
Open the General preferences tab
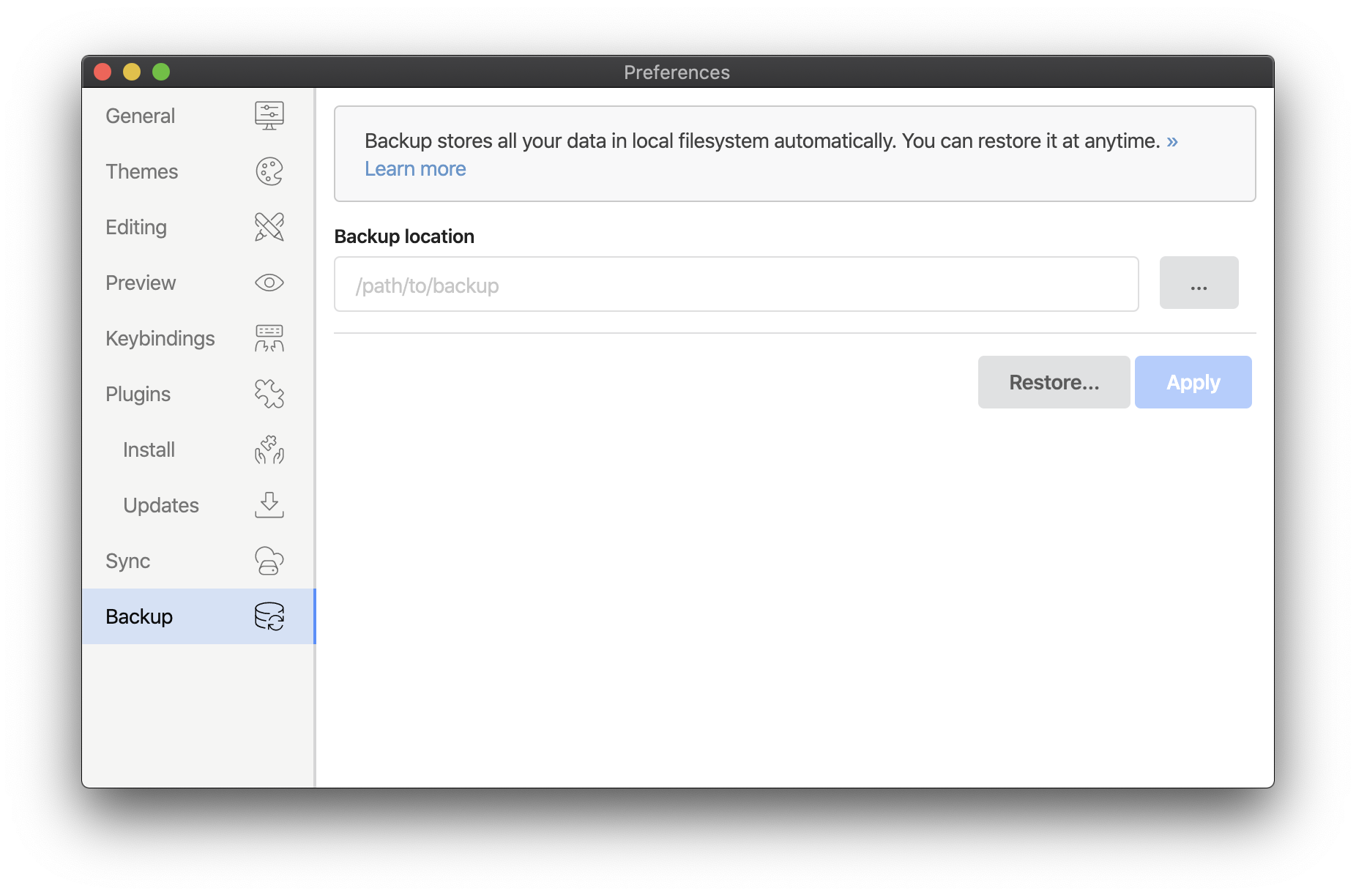140,116
